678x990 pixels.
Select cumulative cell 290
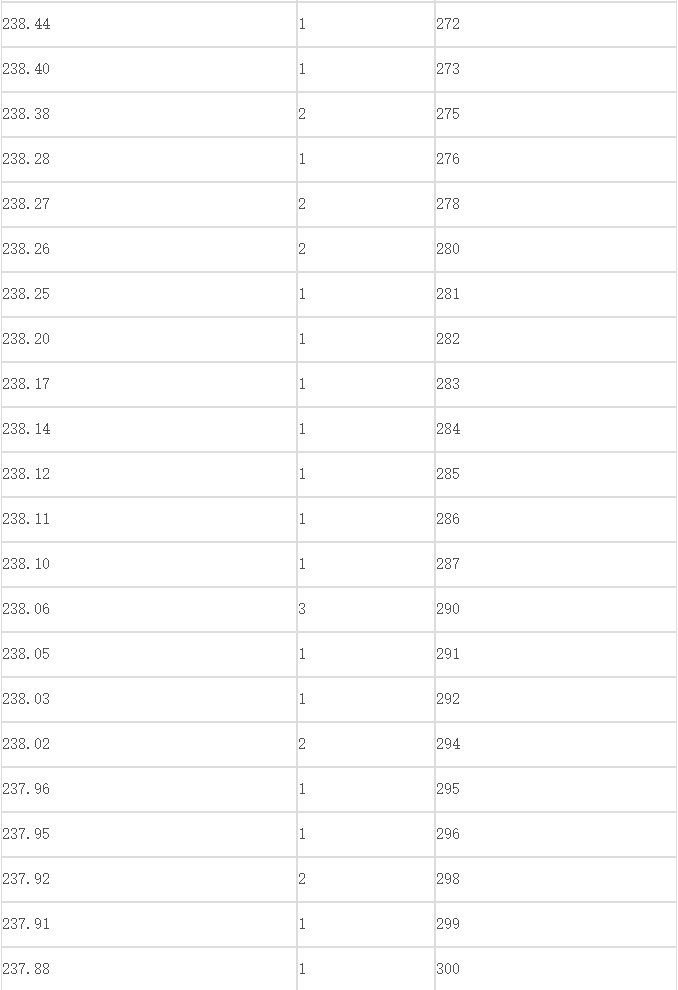click(555, 609)
